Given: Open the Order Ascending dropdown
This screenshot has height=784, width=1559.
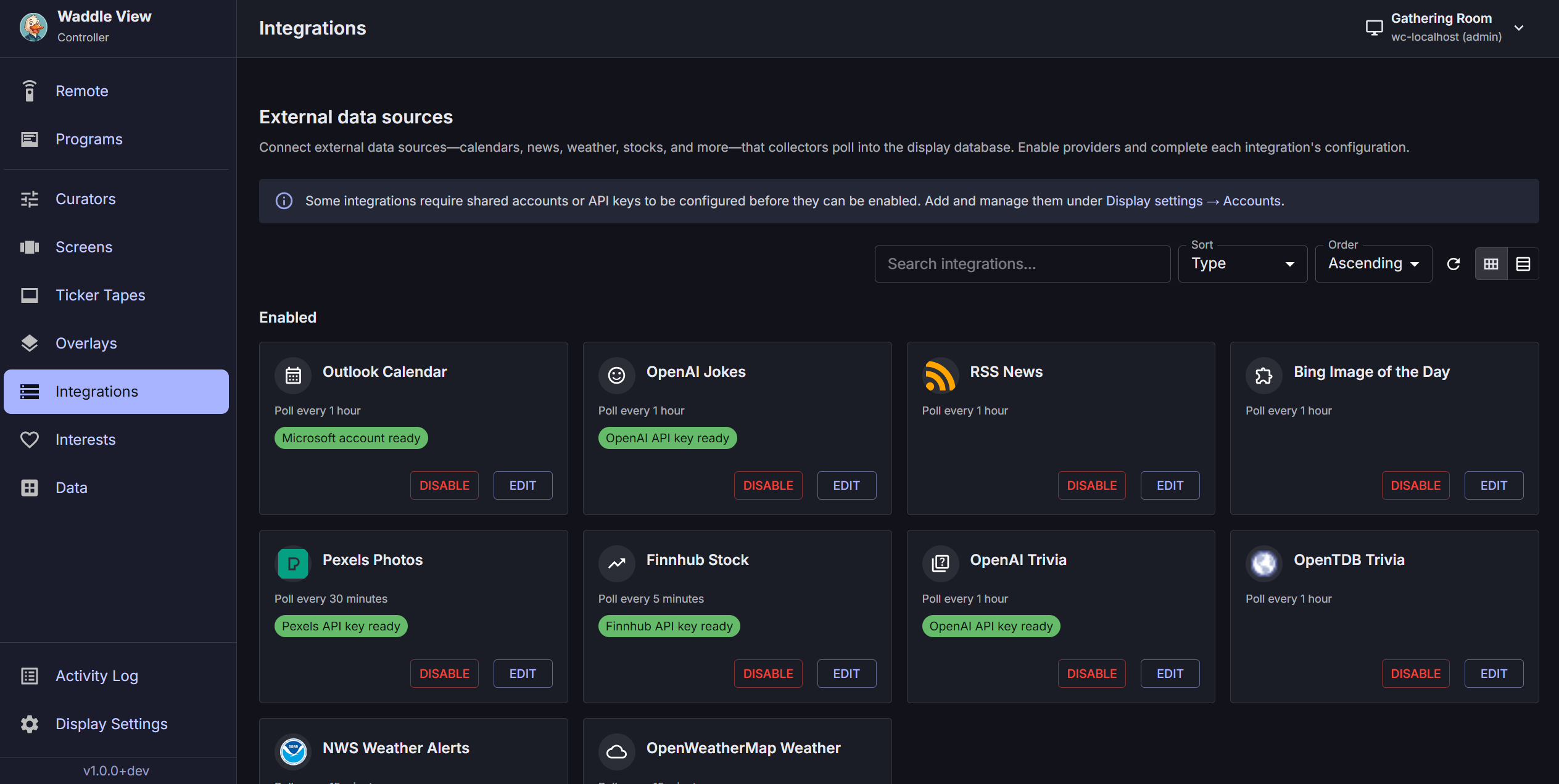Looking at the screenshot, I should 1373,264.
